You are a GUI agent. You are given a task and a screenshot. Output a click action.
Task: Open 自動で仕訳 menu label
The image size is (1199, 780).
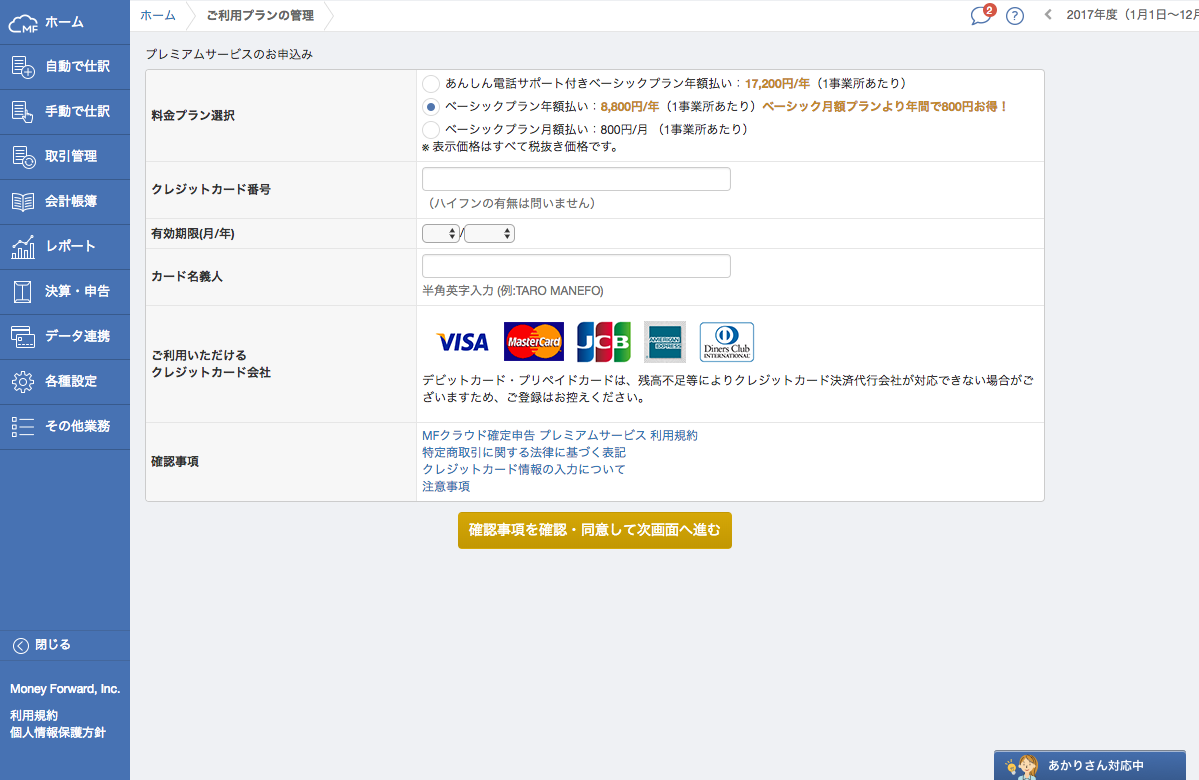[x=77, y=67]
